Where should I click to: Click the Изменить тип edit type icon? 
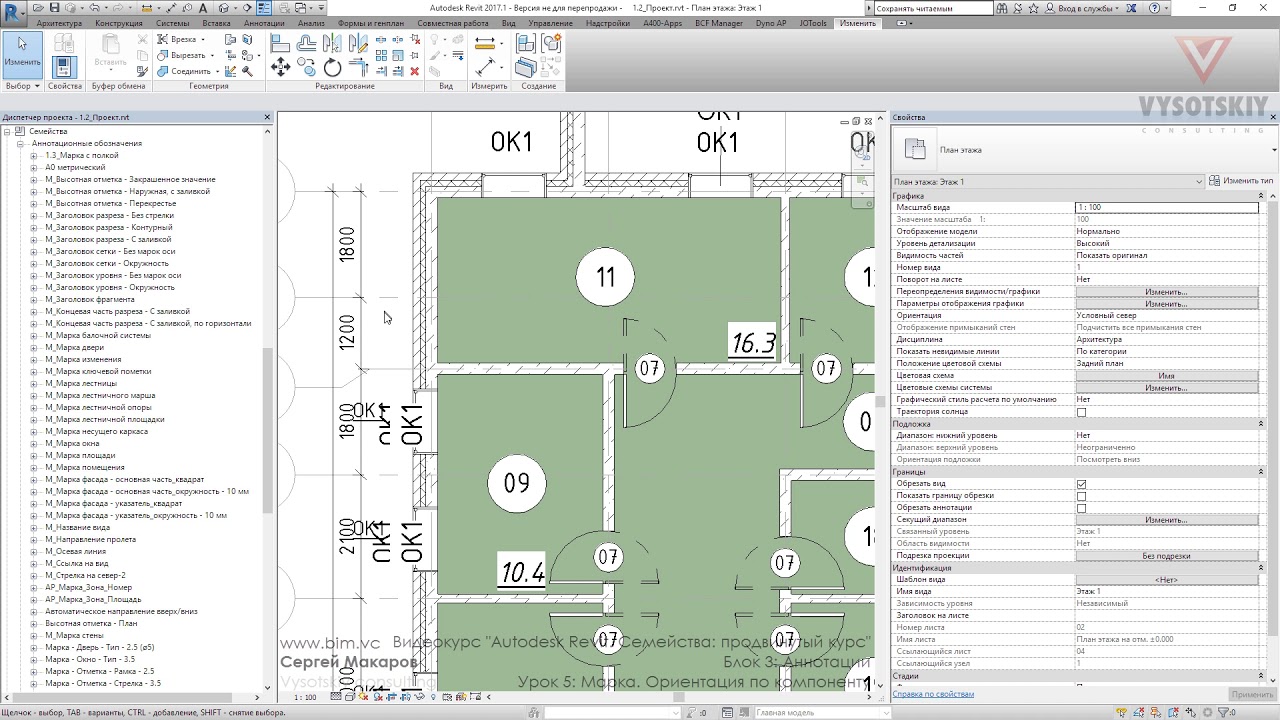(1214, 181)
